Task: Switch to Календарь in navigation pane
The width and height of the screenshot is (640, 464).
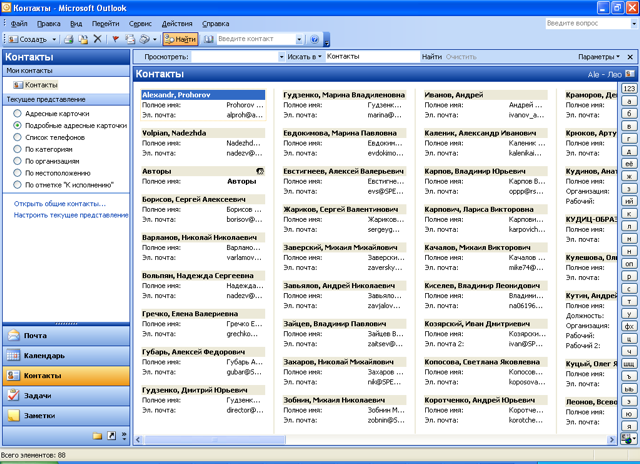Action: [x=66, y=356]
